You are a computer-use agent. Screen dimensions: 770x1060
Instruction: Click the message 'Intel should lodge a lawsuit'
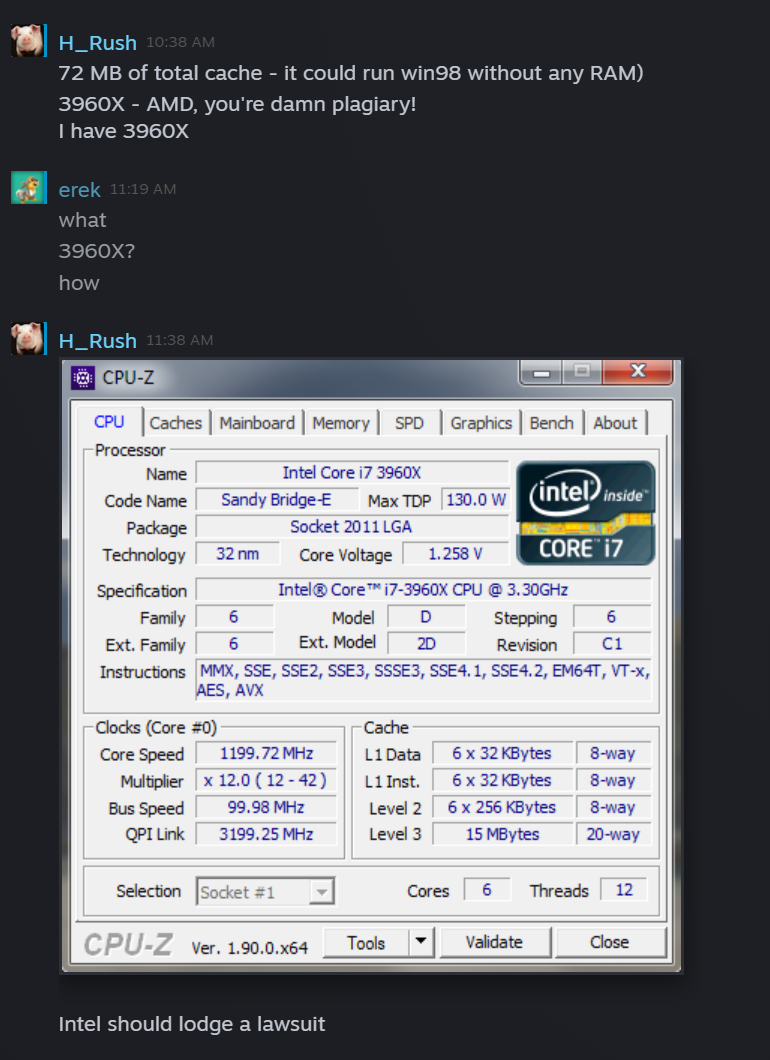pos(192,1024)
